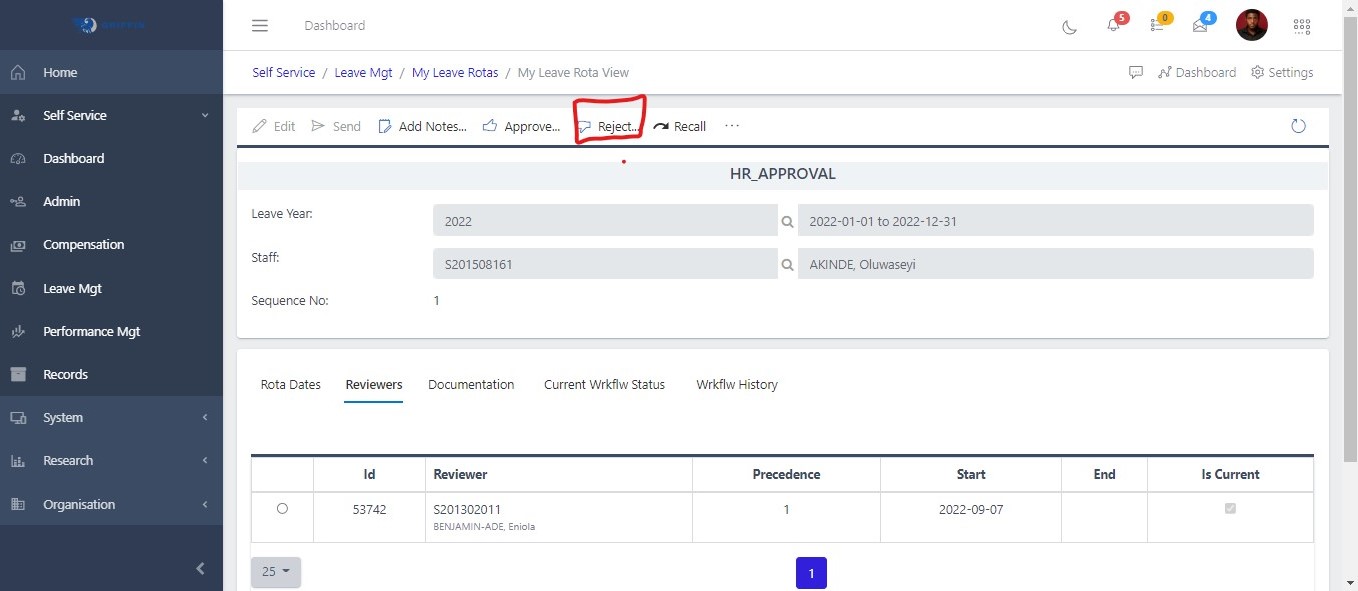1358x591 pixels.
Task: Click the refresh icon in toolbar
Action: point(1298,126)
